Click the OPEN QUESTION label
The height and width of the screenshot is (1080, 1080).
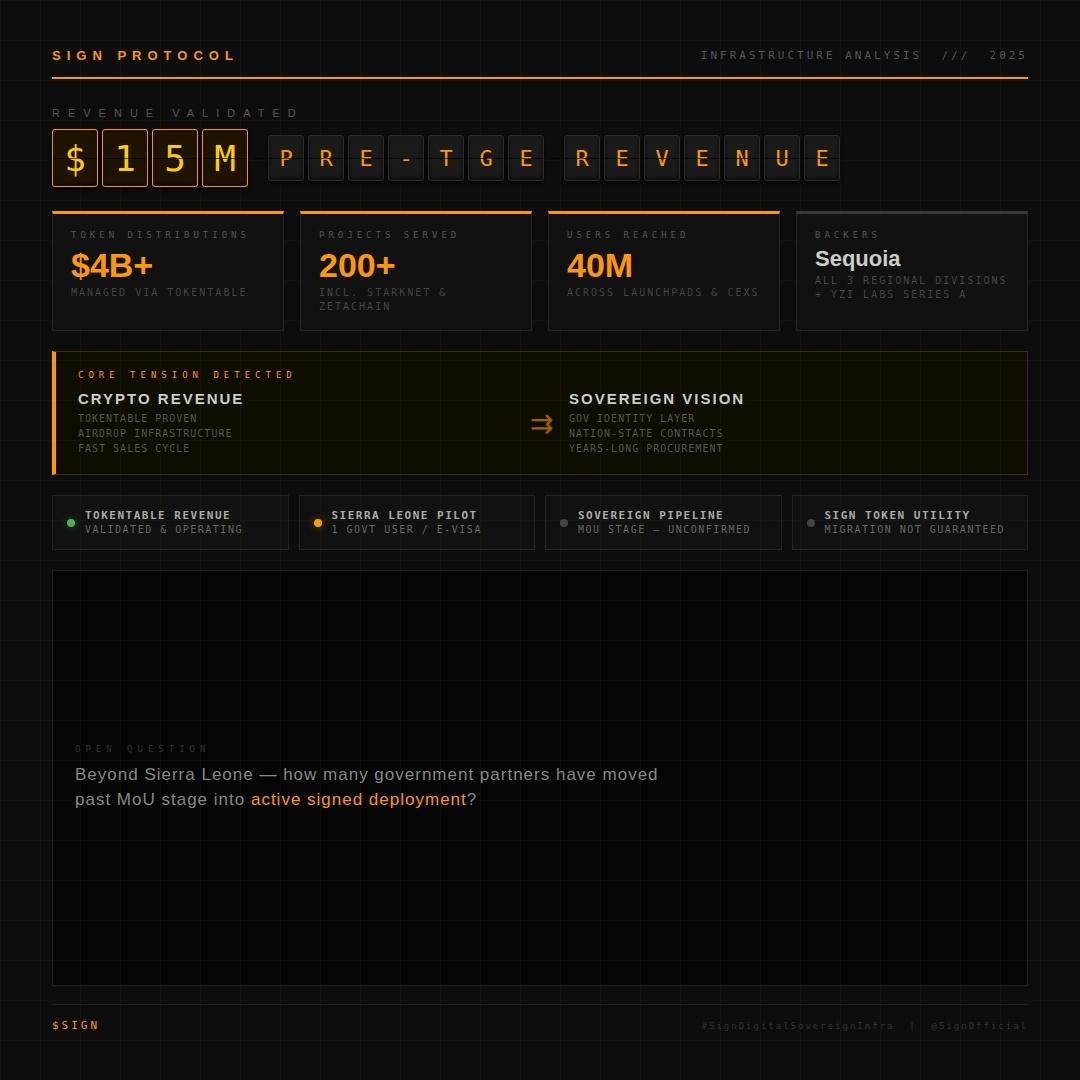click(141, 749)
